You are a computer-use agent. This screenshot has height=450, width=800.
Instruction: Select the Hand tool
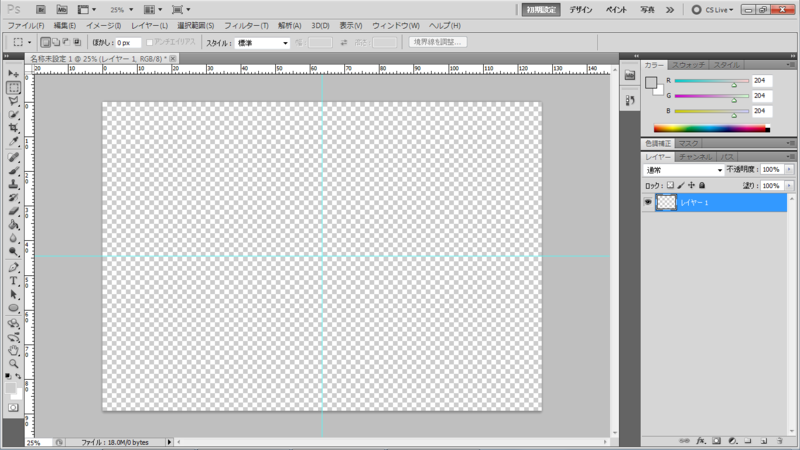[13, 351]
